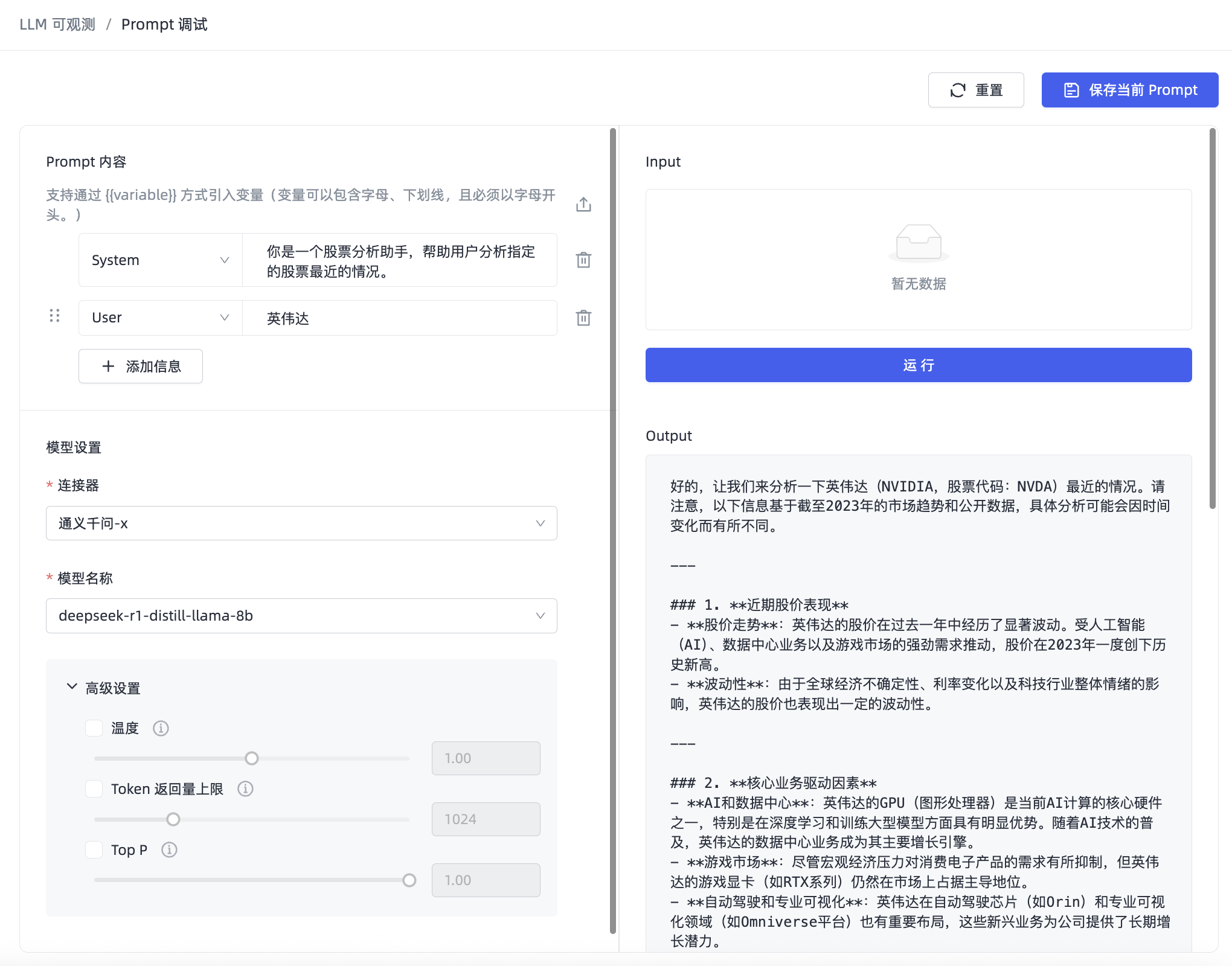
Task: Click the 温度 value field 1.00
Action: 486,758
